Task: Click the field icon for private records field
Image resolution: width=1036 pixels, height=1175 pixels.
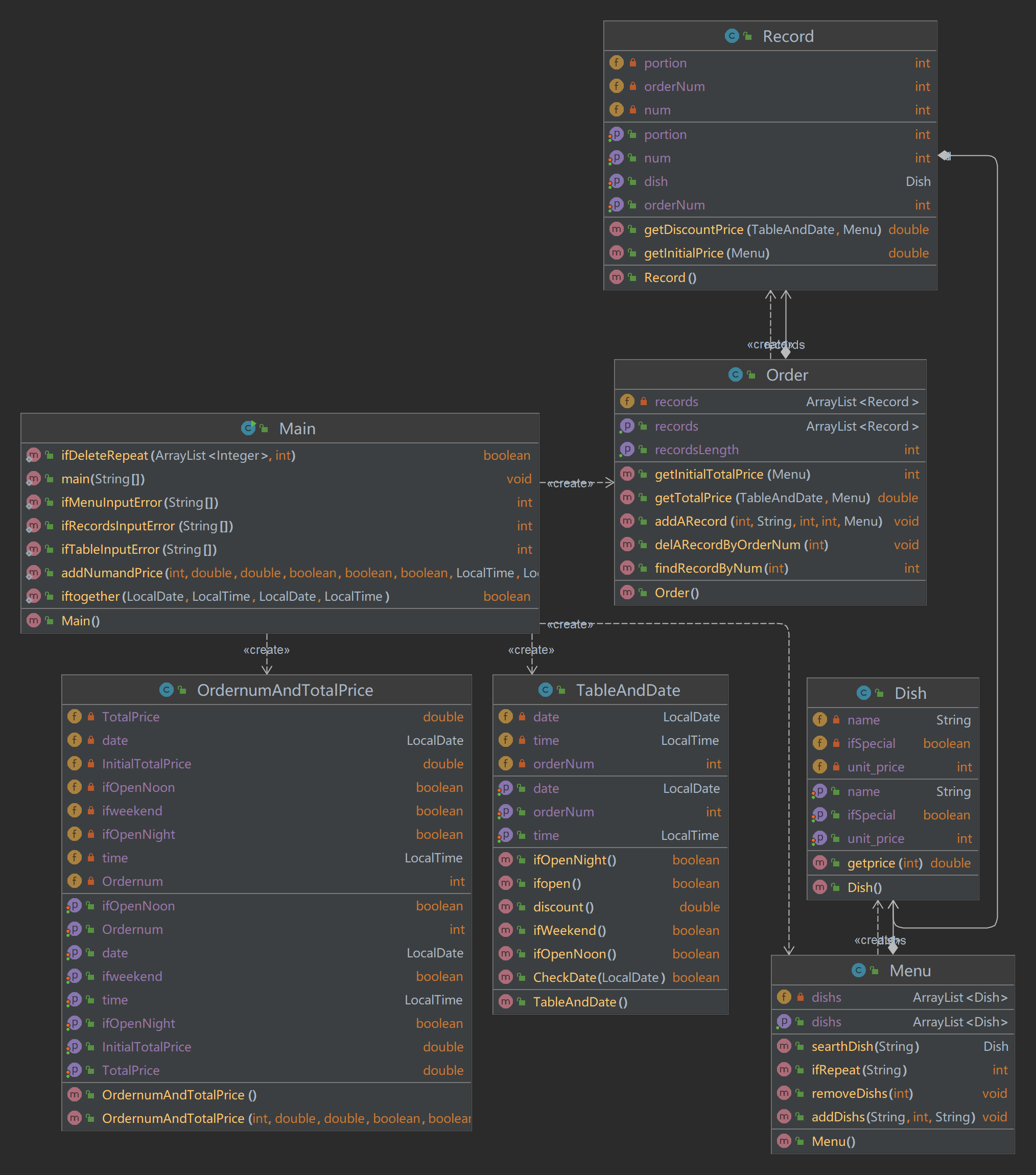Action: (627, 401)
